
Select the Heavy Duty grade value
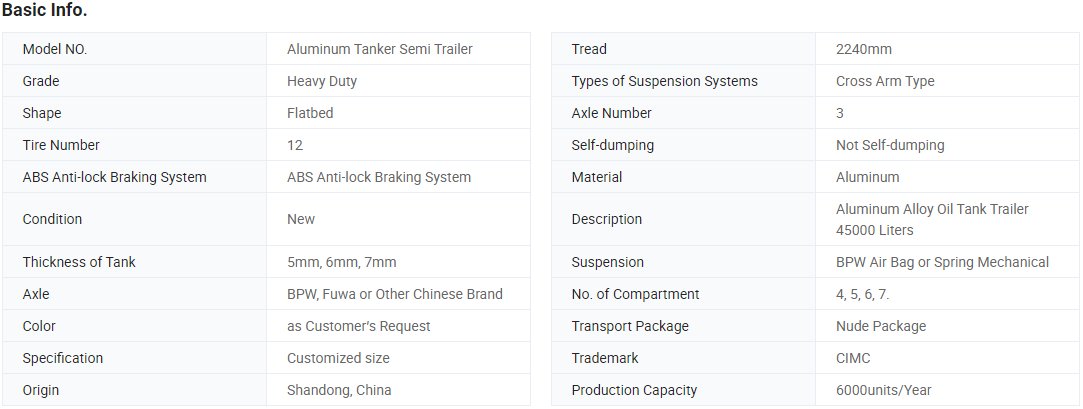[322, 82]
